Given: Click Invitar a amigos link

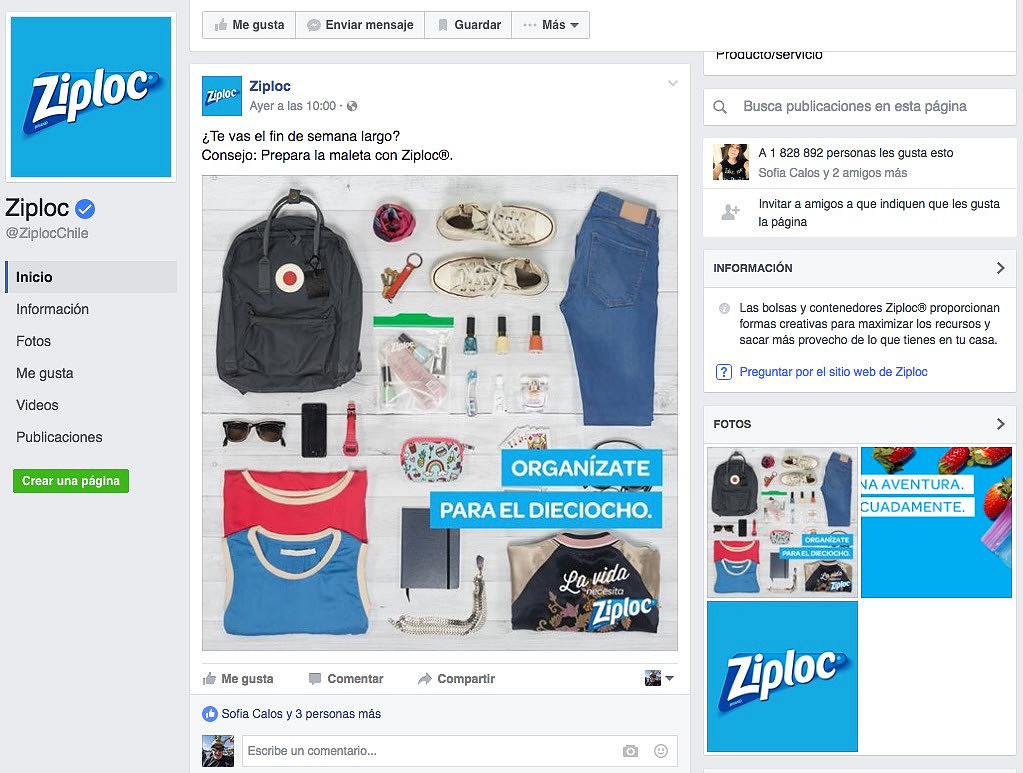Looking at the screenshot, I should coord(879,213).
